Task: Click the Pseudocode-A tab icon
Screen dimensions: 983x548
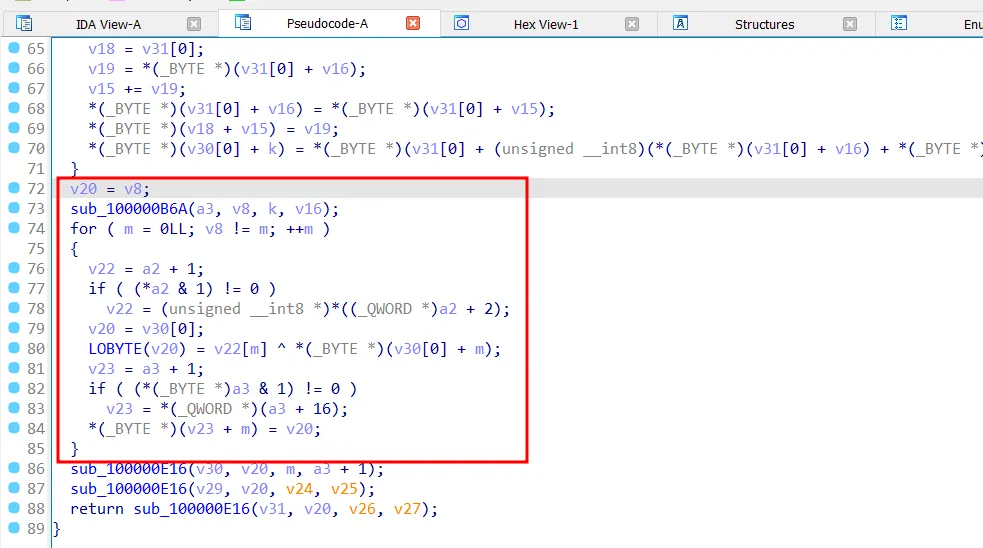Action: 242,22
